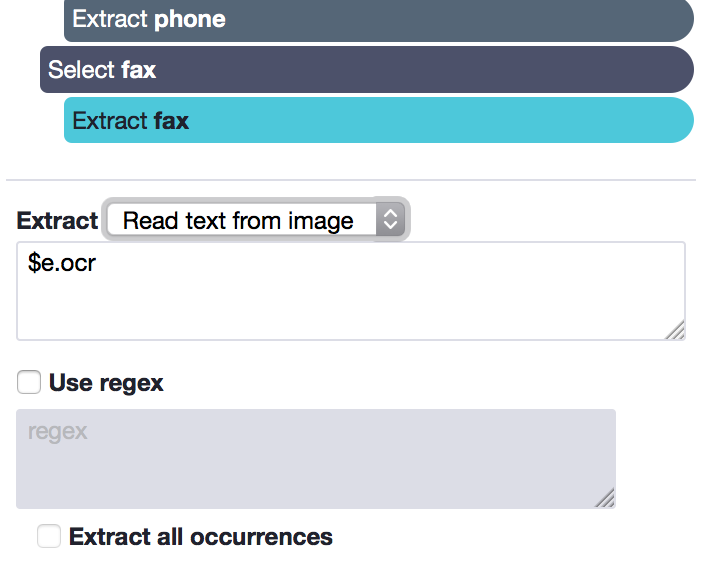Screen dimensions: 702x566
Task: Click the up-down arrows on Extract dropdown
Action: pyautogui.click(x=390, y=219)
